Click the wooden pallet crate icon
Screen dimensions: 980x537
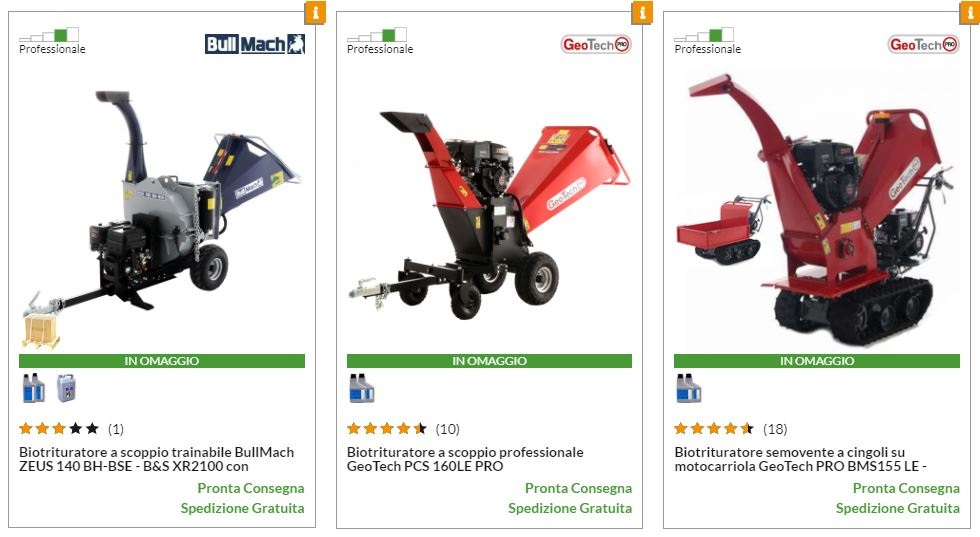[x=41, y=331]
